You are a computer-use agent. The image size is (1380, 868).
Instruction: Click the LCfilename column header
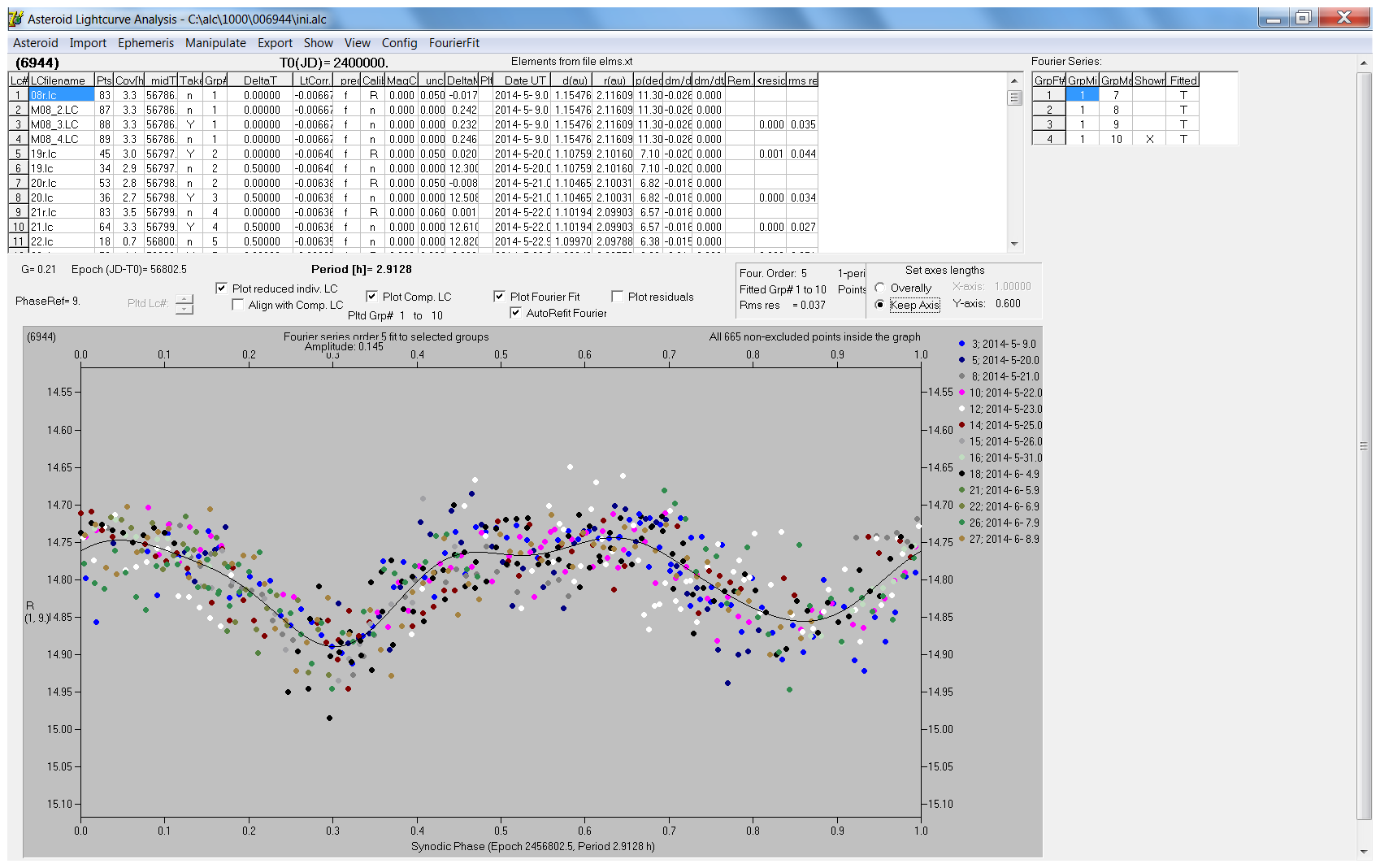(x=62, y=80)
